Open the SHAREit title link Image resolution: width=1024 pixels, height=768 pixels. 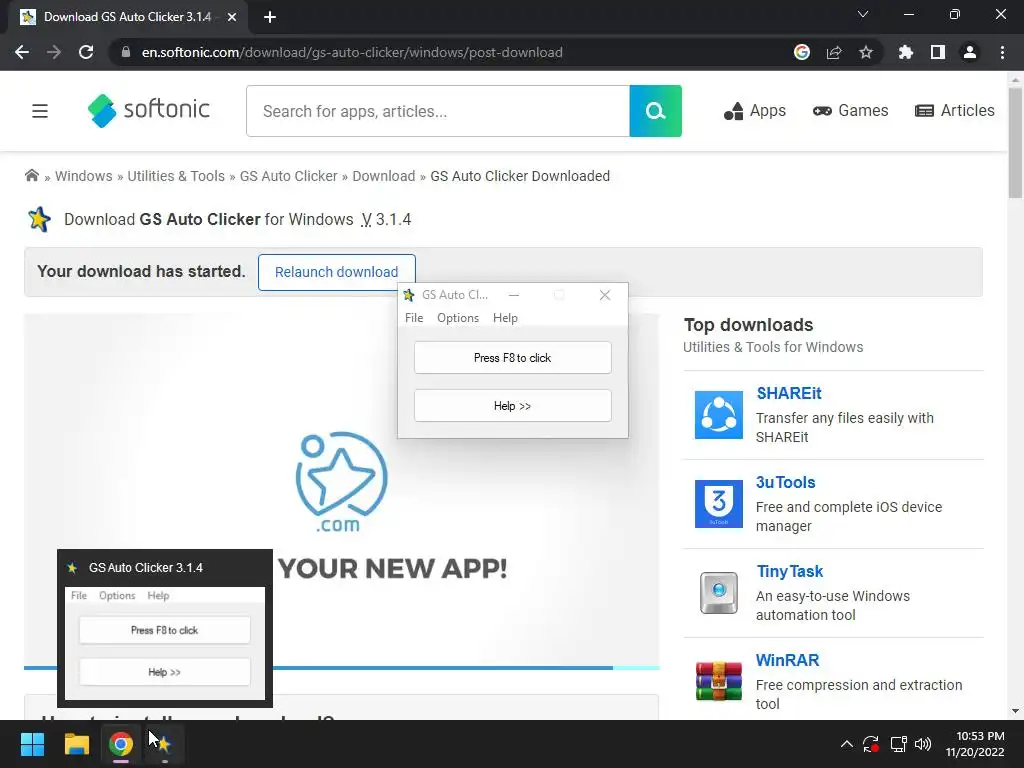pos(789,393)
